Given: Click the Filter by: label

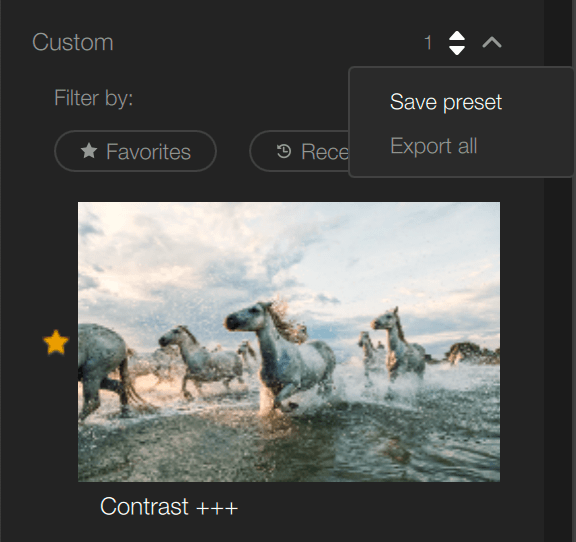Looking at the screenshot, I should pos(94,98).
